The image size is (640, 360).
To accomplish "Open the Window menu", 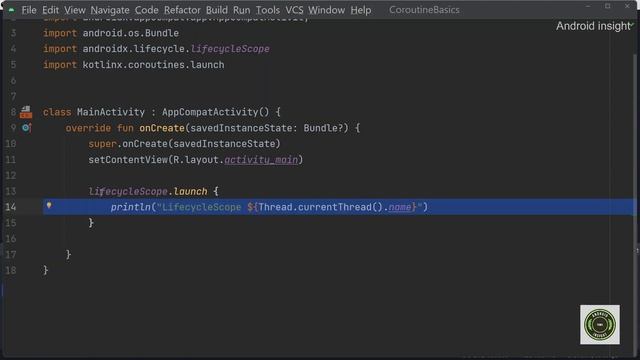I will pyautogui.click(x=326, y=10).
